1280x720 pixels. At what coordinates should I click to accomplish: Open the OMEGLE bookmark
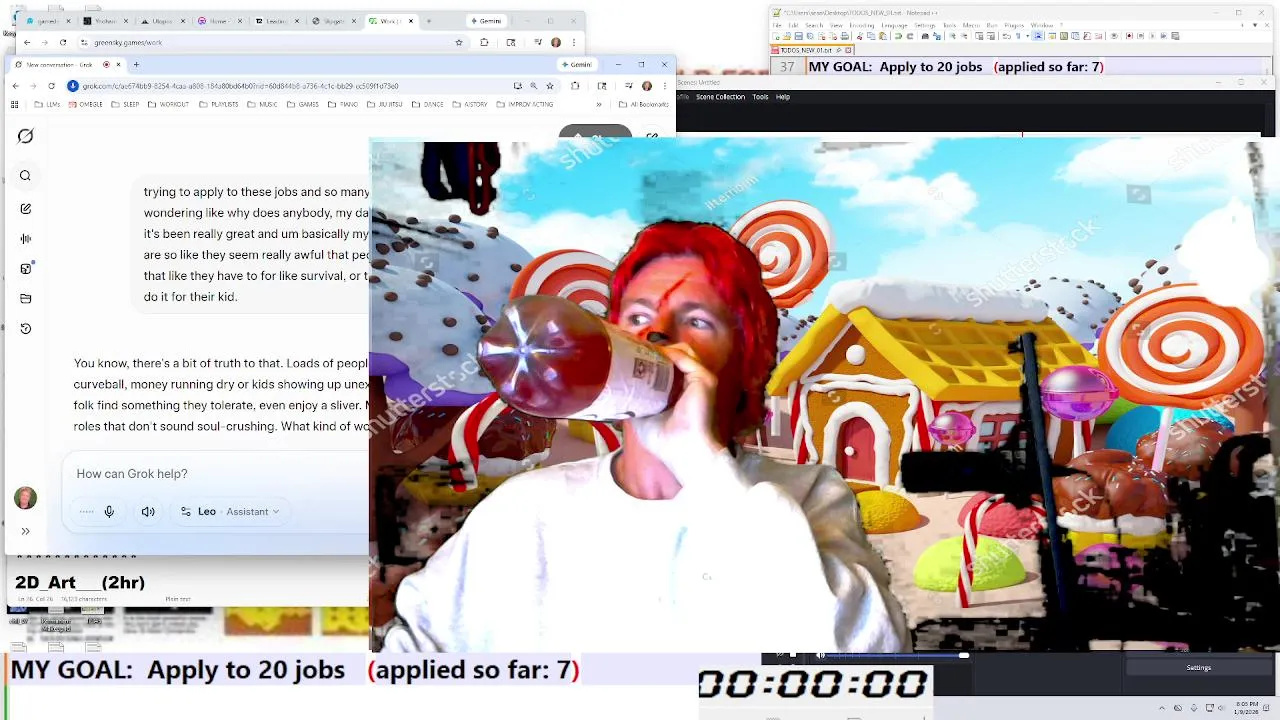coord(85,104)
